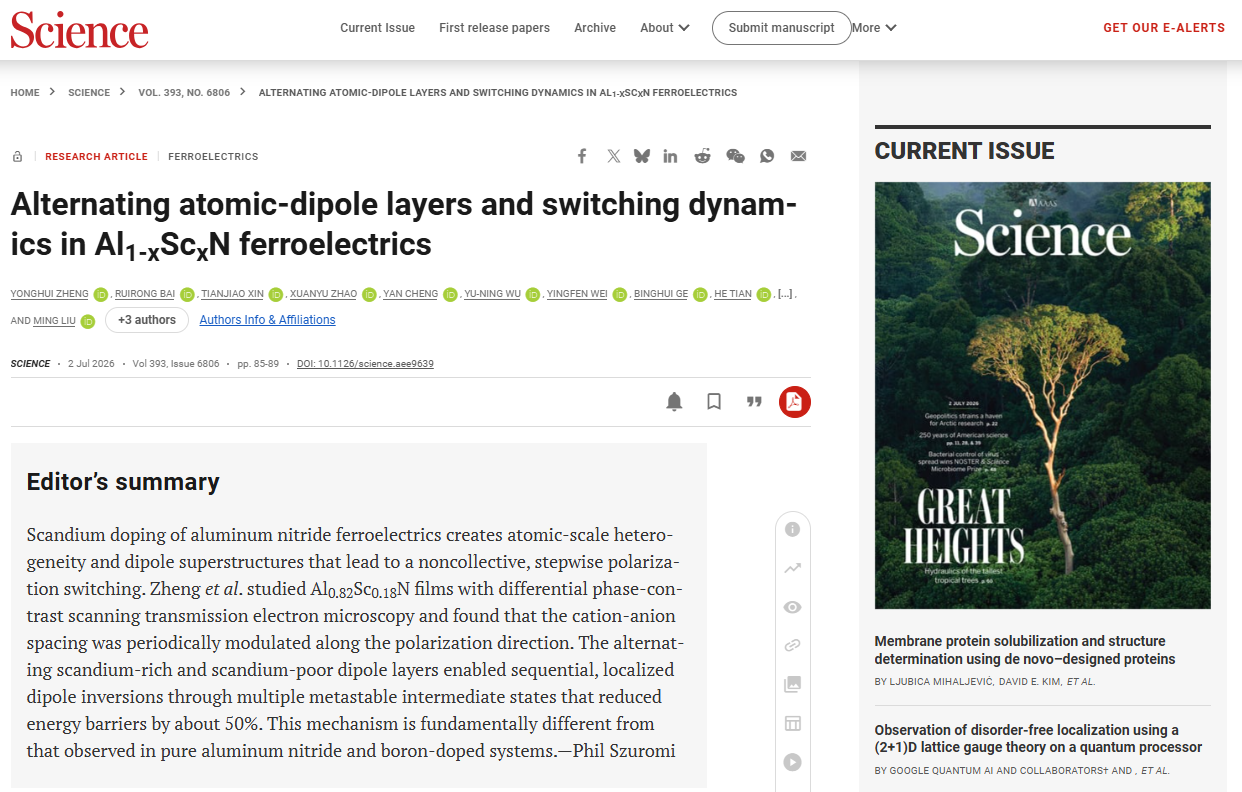This screenshot has height=792, width=1242.
Task: Open Current Issue in navigation
Action: point(377,28)
